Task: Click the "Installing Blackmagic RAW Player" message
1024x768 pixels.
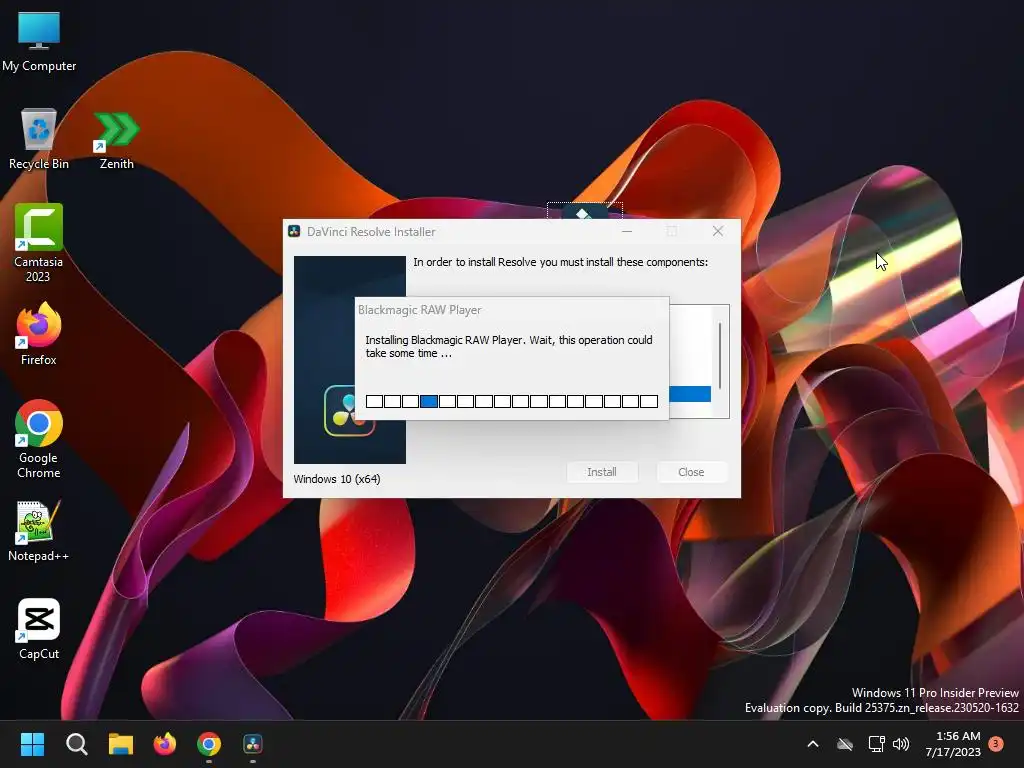Action: (x=509, y=347)
